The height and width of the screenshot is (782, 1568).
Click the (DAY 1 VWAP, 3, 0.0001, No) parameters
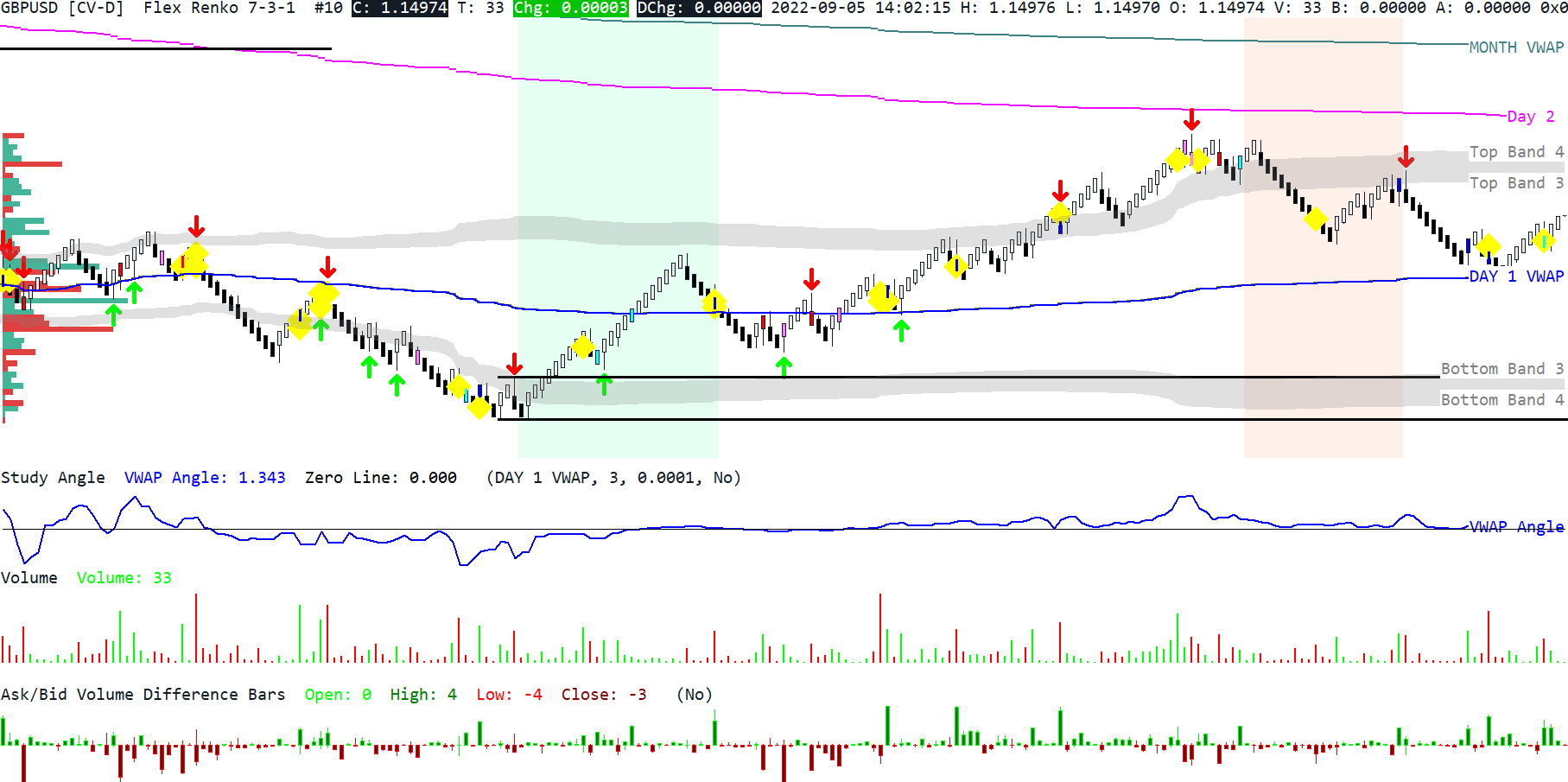(x=614, y=478)
